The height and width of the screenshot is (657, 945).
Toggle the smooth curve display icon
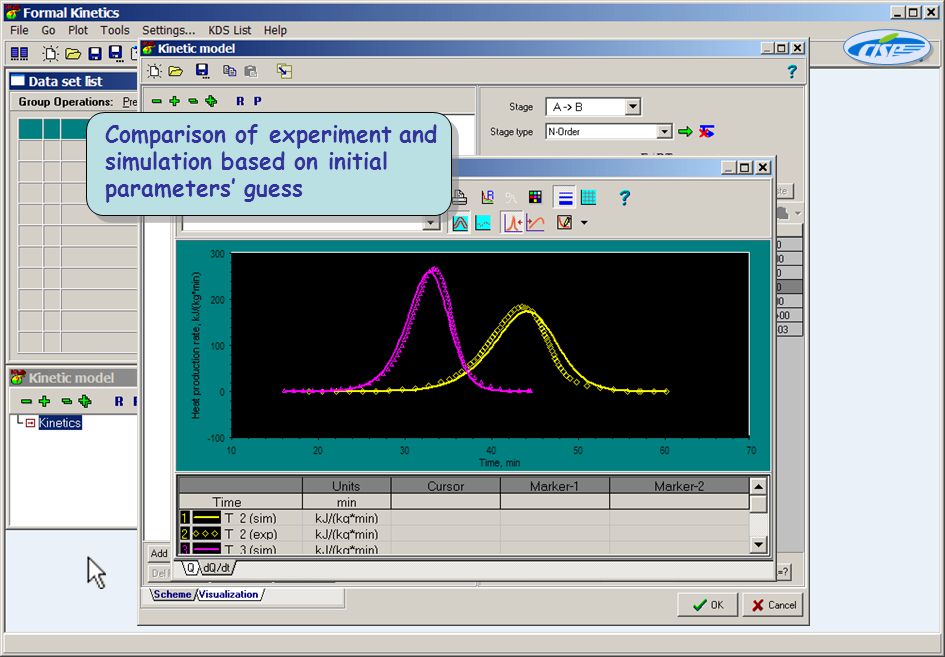click(x=460, y=223)
